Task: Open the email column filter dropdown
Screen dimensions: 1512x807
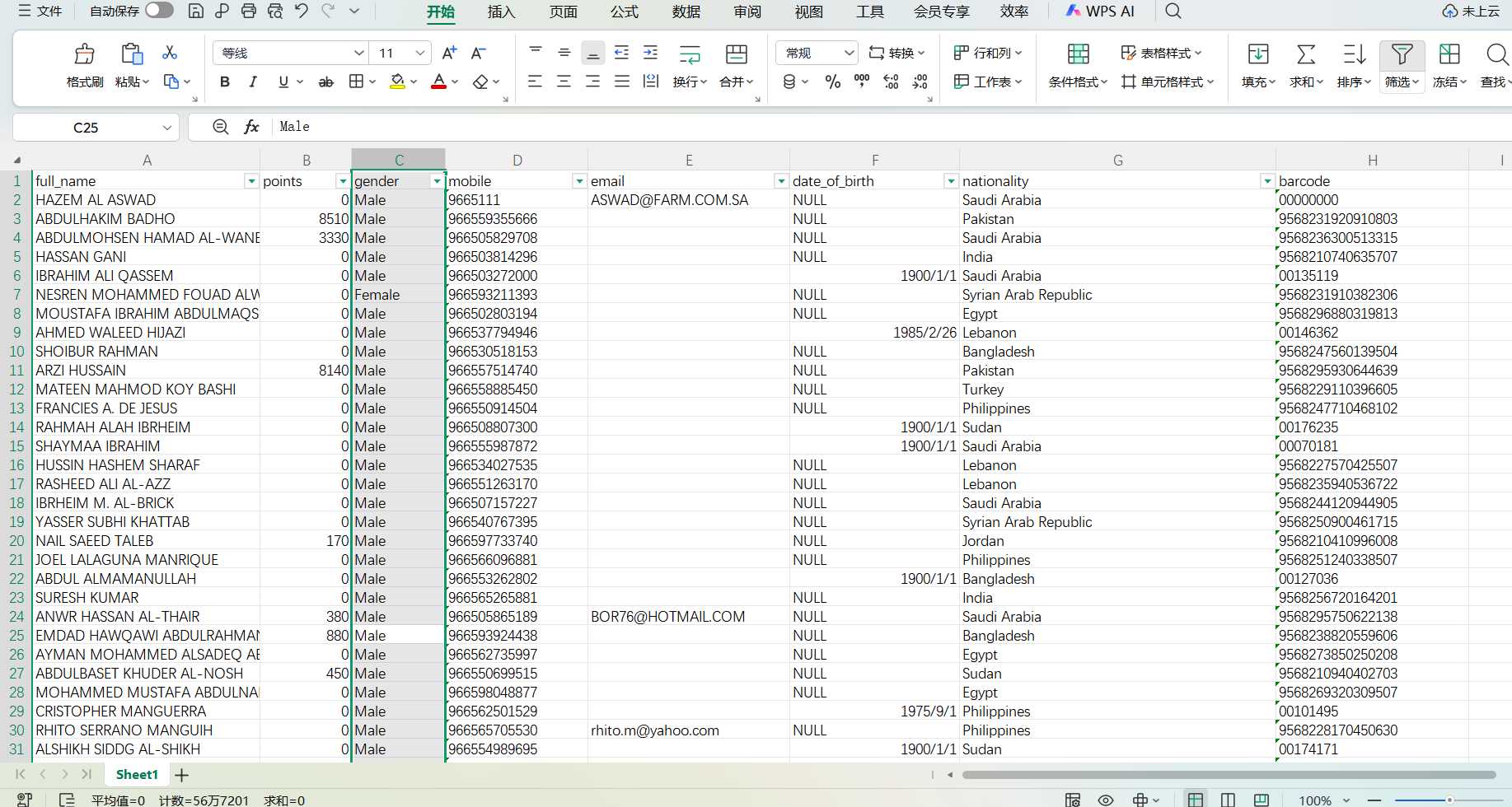Action: click(x=781, y=181)
